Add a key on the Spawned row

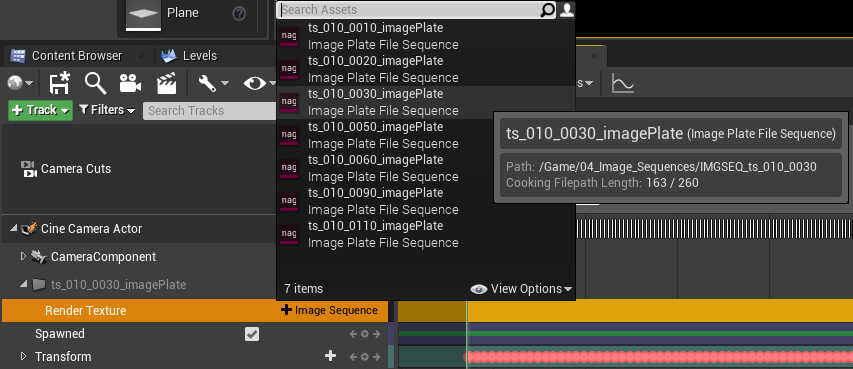coord(364,334)
